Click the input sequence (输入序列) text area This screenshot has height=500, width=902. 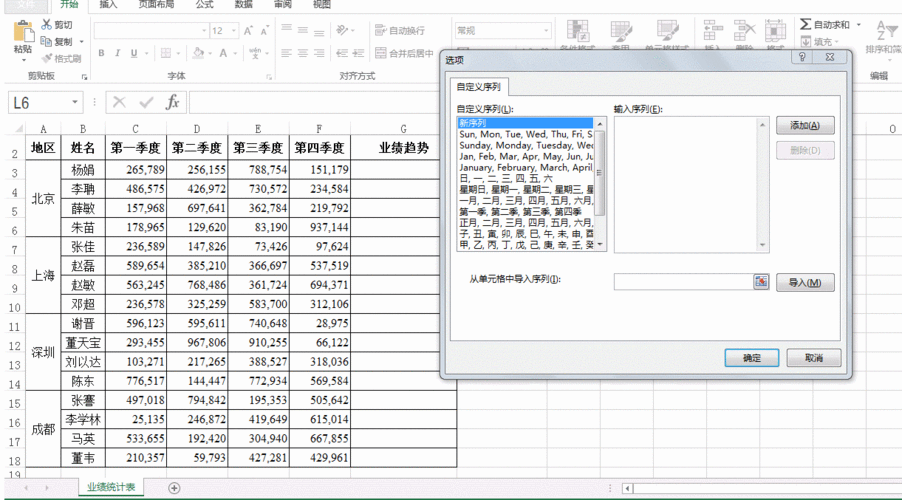tap(691, 185)
